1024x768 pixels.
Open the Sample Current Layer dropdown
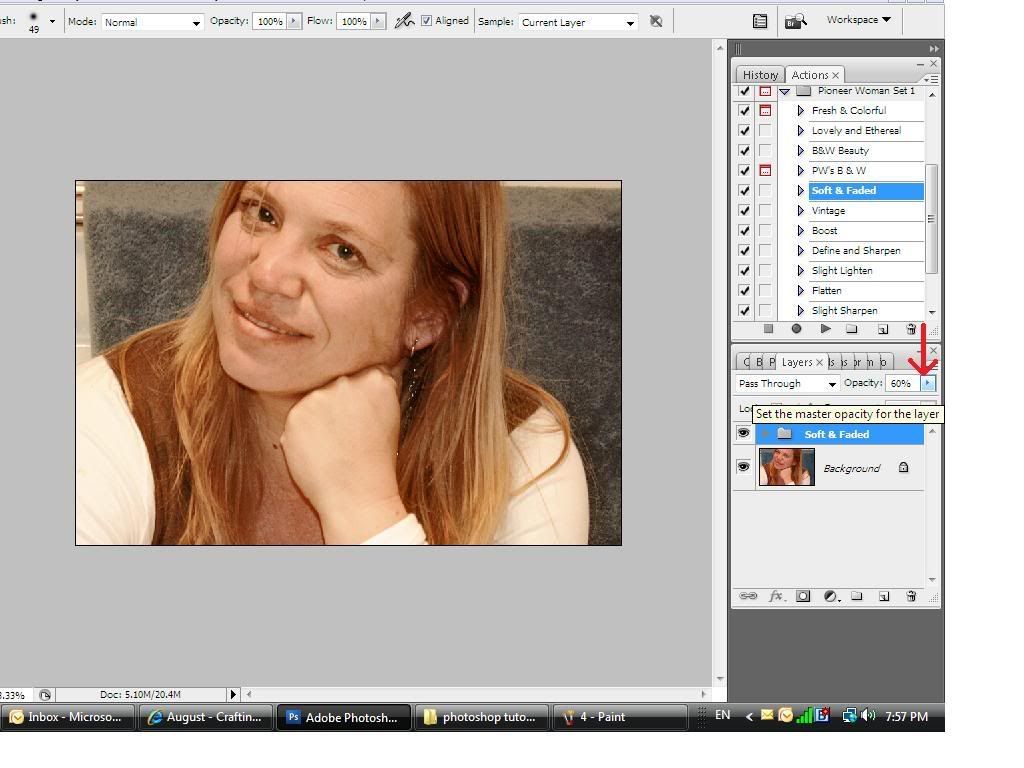[x=578, y=22]
